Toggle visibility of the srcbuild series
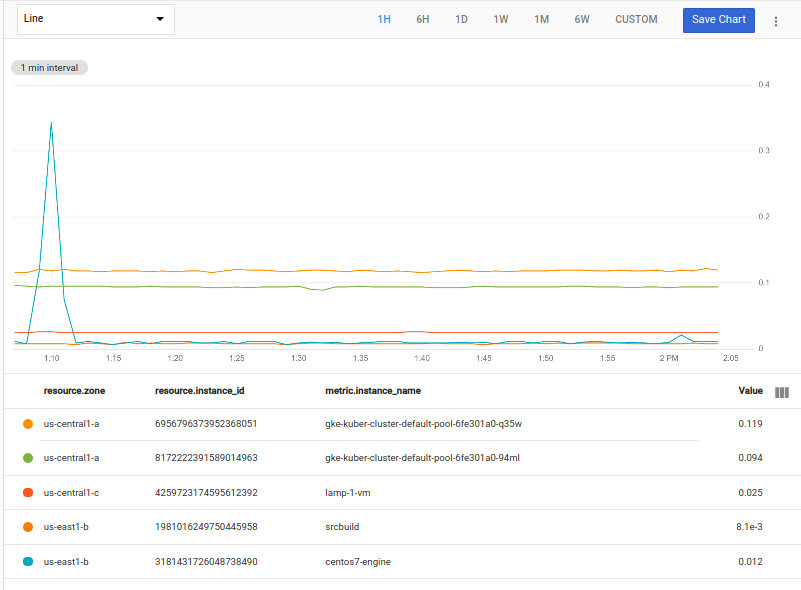Image resolution: width=801 pixels, height=590 pixels. click(x=29, y=527)
